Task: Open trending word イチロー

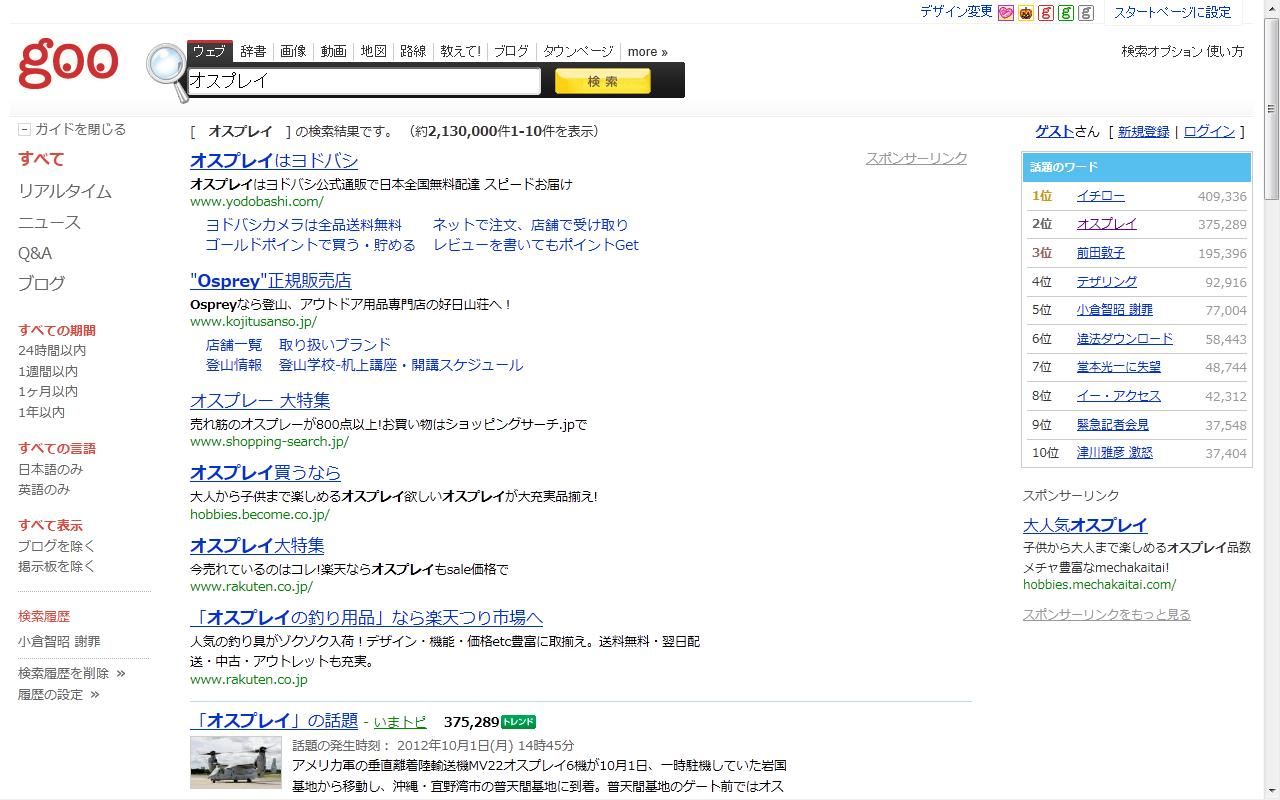Action: click(x=1100, y=196)
